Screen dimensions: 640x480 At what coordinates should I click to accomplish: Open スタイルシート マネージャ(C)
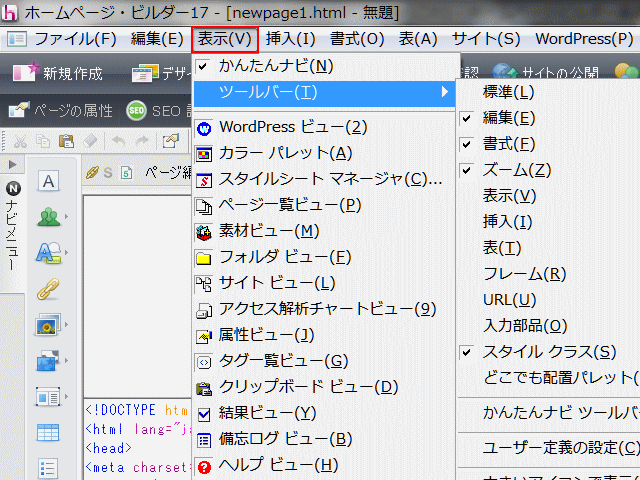(x=324, y=179)
